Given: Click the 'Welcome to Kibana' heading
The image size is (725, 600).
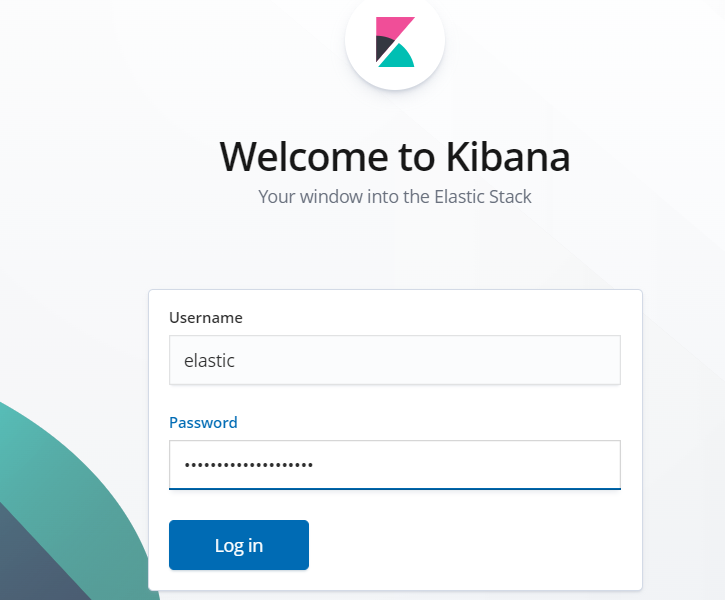Looking at the screenshot, I should (x=395, y=157).
